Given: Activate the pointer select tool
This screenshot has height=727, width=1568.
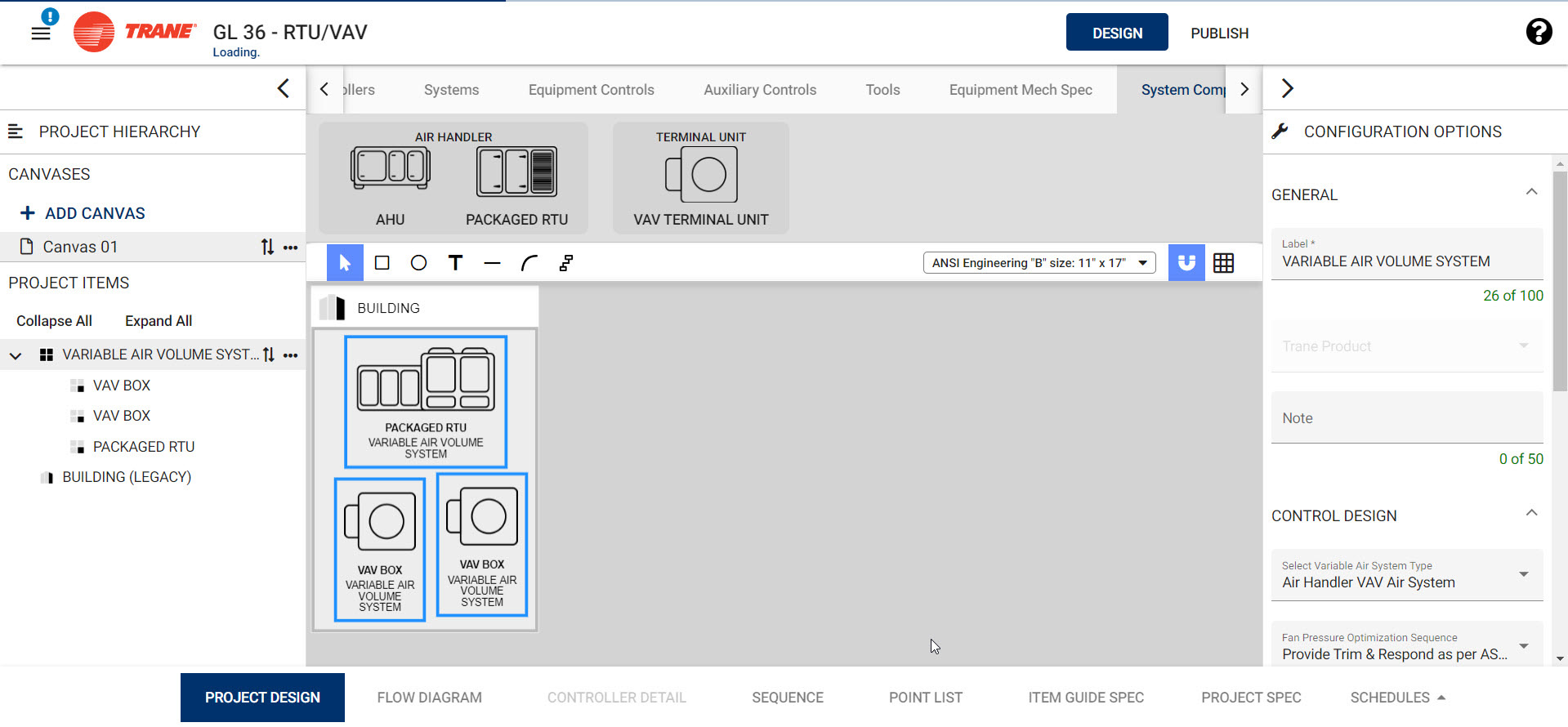Looking at the screenshot, I should [345, 263].
